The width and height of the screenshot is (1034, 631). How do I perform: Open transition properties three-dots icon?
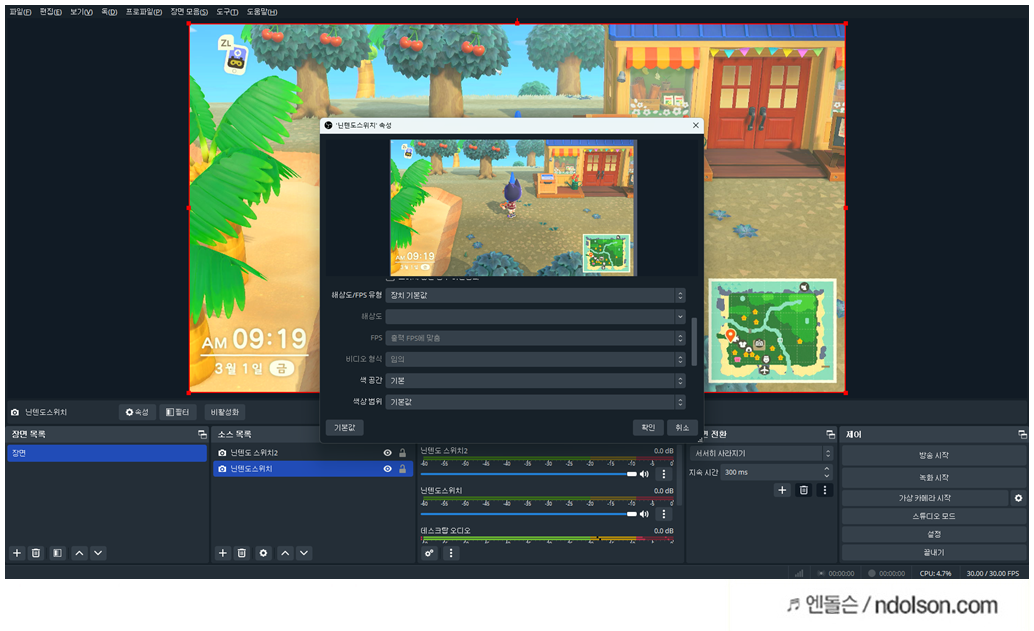point(824,490)
